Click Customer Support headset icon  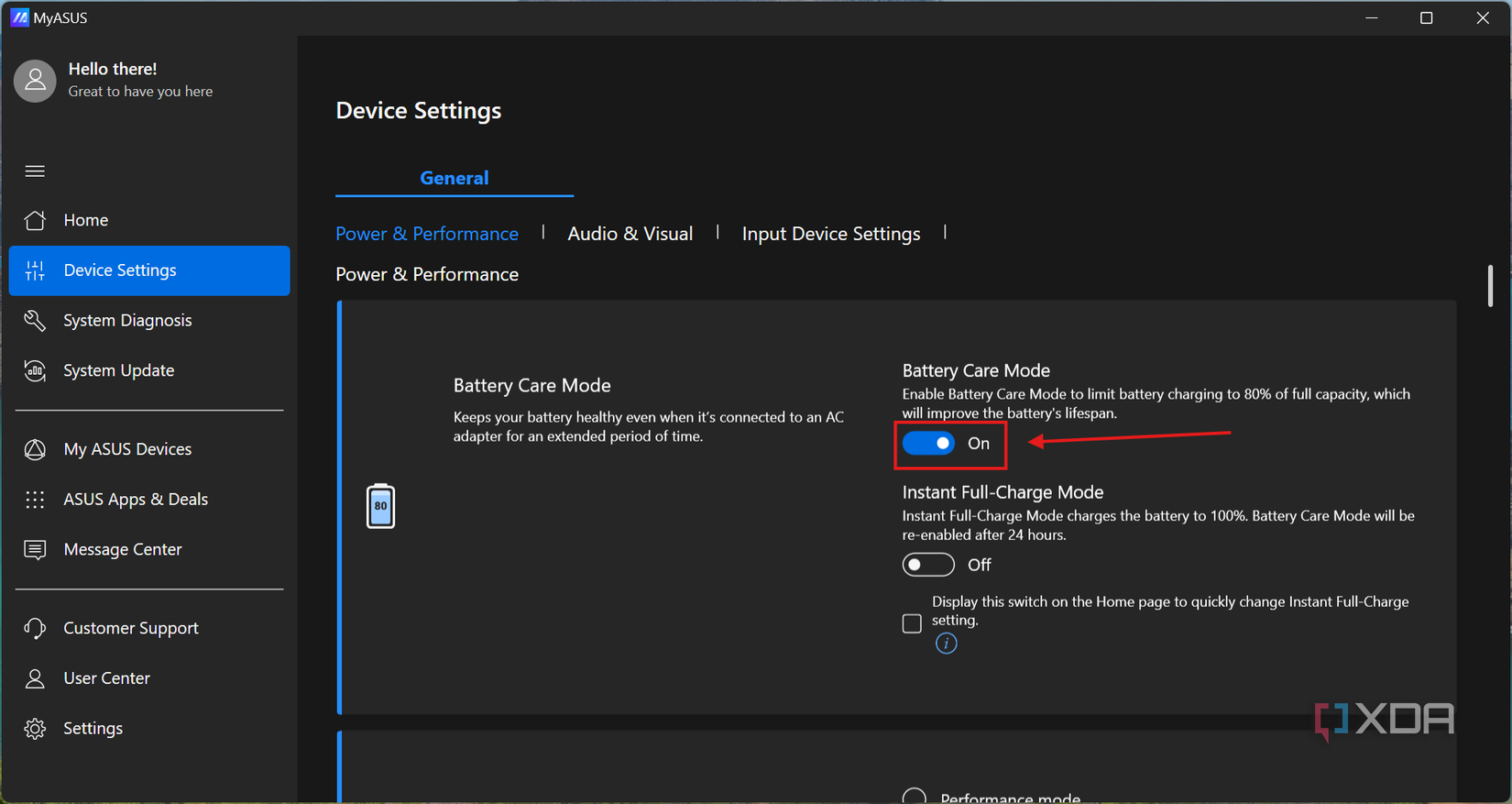pyautogui.click(x=35, y=628)
